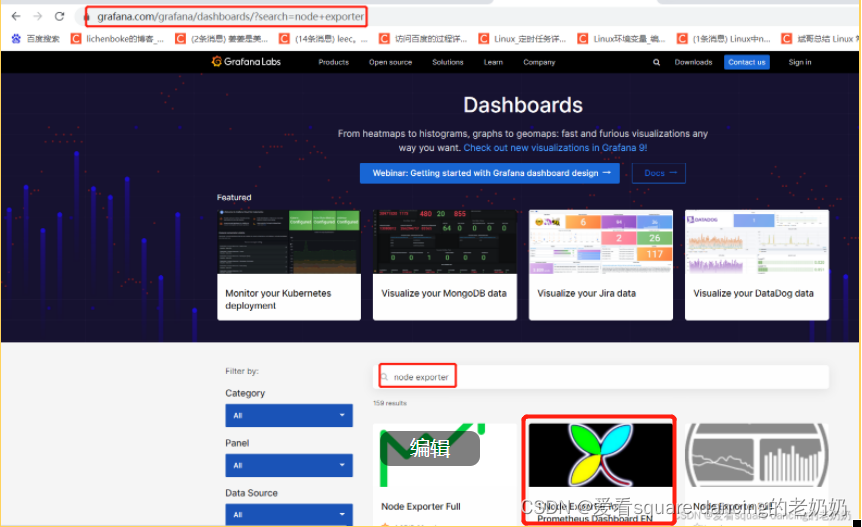
Task: Open the Company menu
Action: [x=539, y=62]
